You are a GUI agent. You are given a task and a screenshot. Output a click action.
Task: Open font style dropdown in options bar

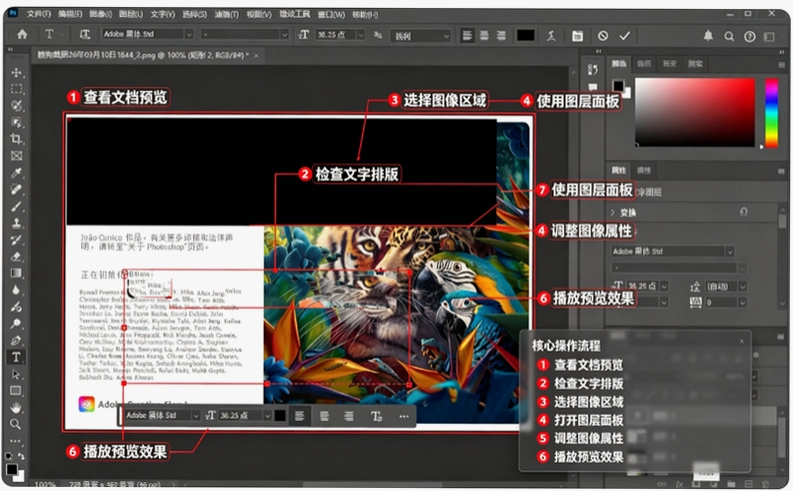284,34
